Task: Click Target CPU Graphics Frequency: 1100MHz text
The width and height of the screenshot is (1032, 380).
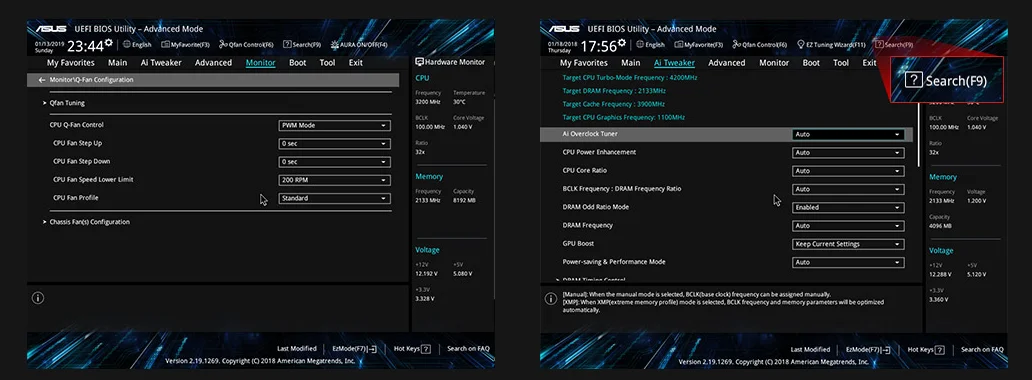Action: (x=624, y=117)
